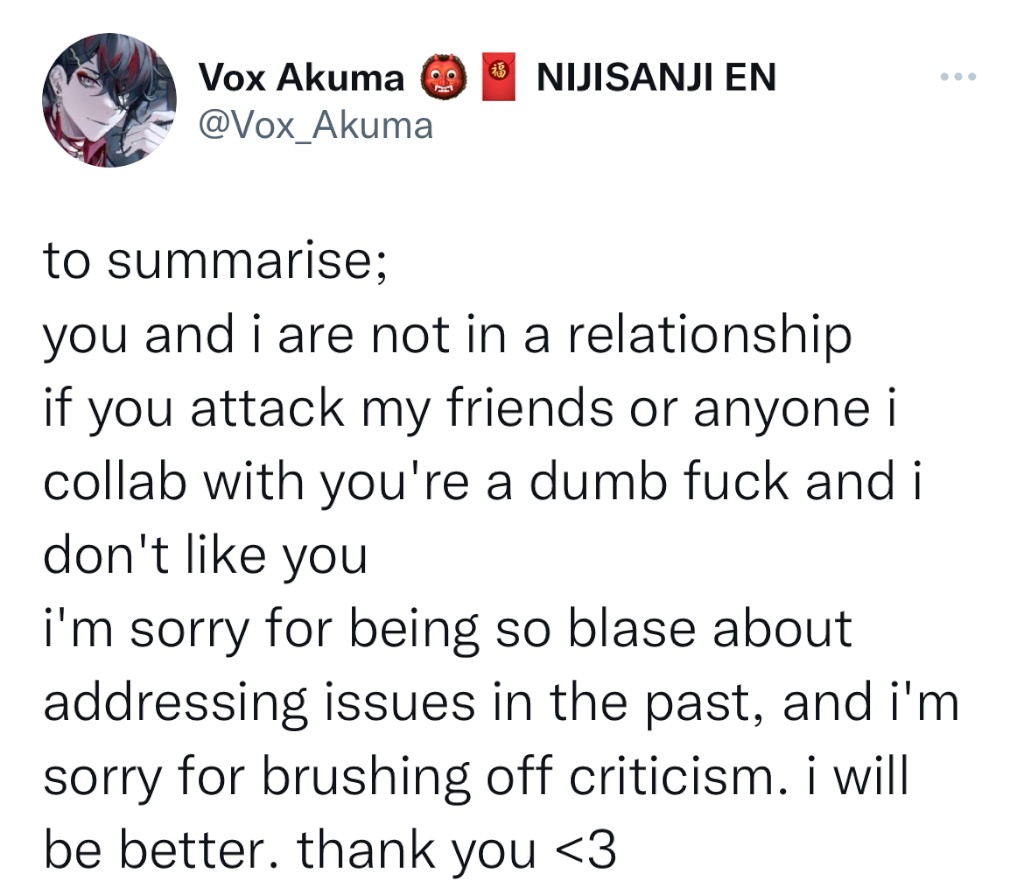
Task: Click the line starting "if you attack my"
Action: click(x=471, y=410)
